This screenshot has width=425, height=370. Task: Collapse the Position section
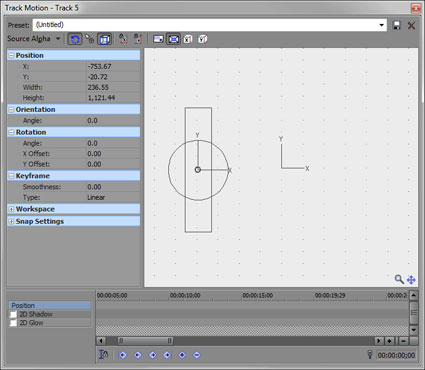point(11,56)
